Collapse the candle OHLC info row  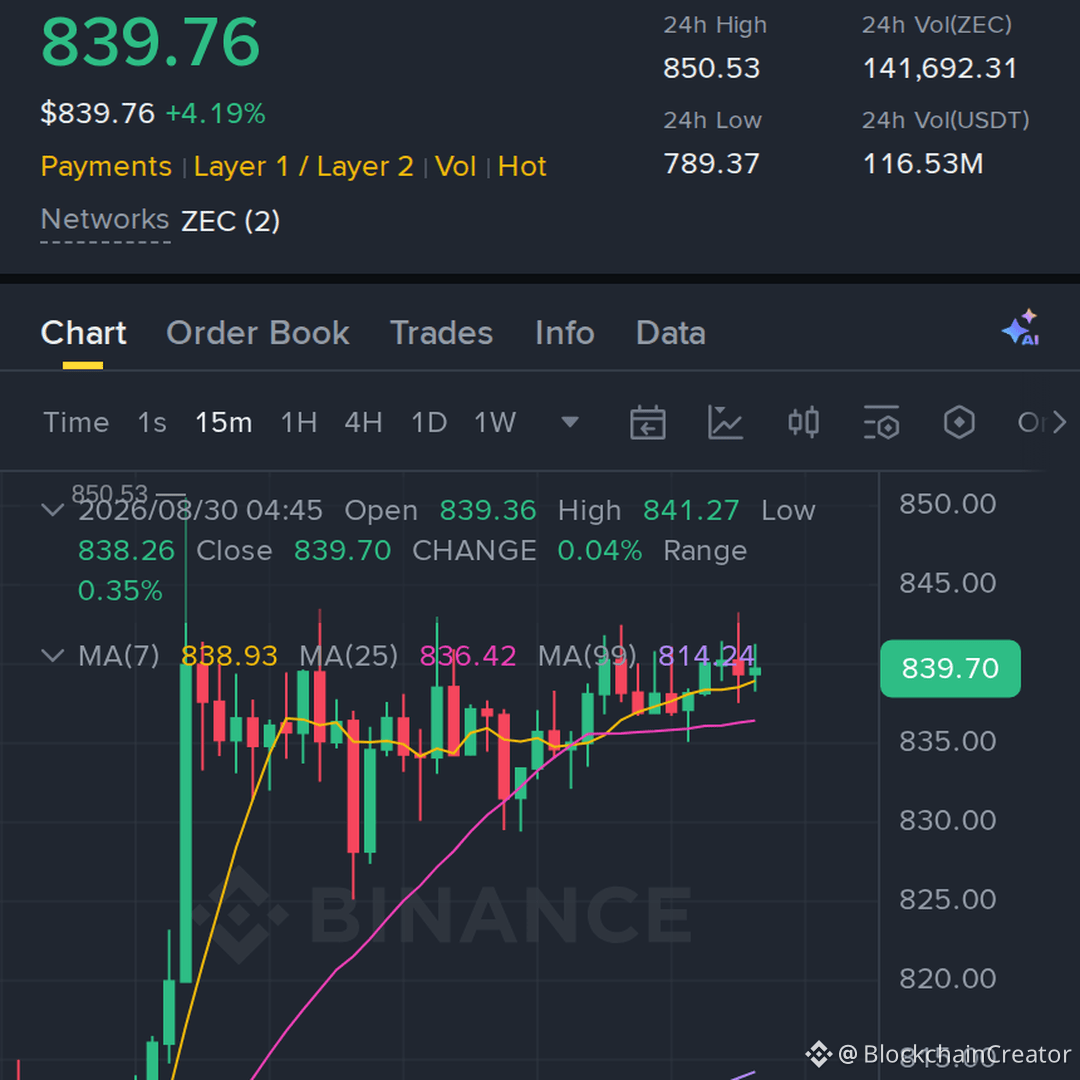[53, 510]
